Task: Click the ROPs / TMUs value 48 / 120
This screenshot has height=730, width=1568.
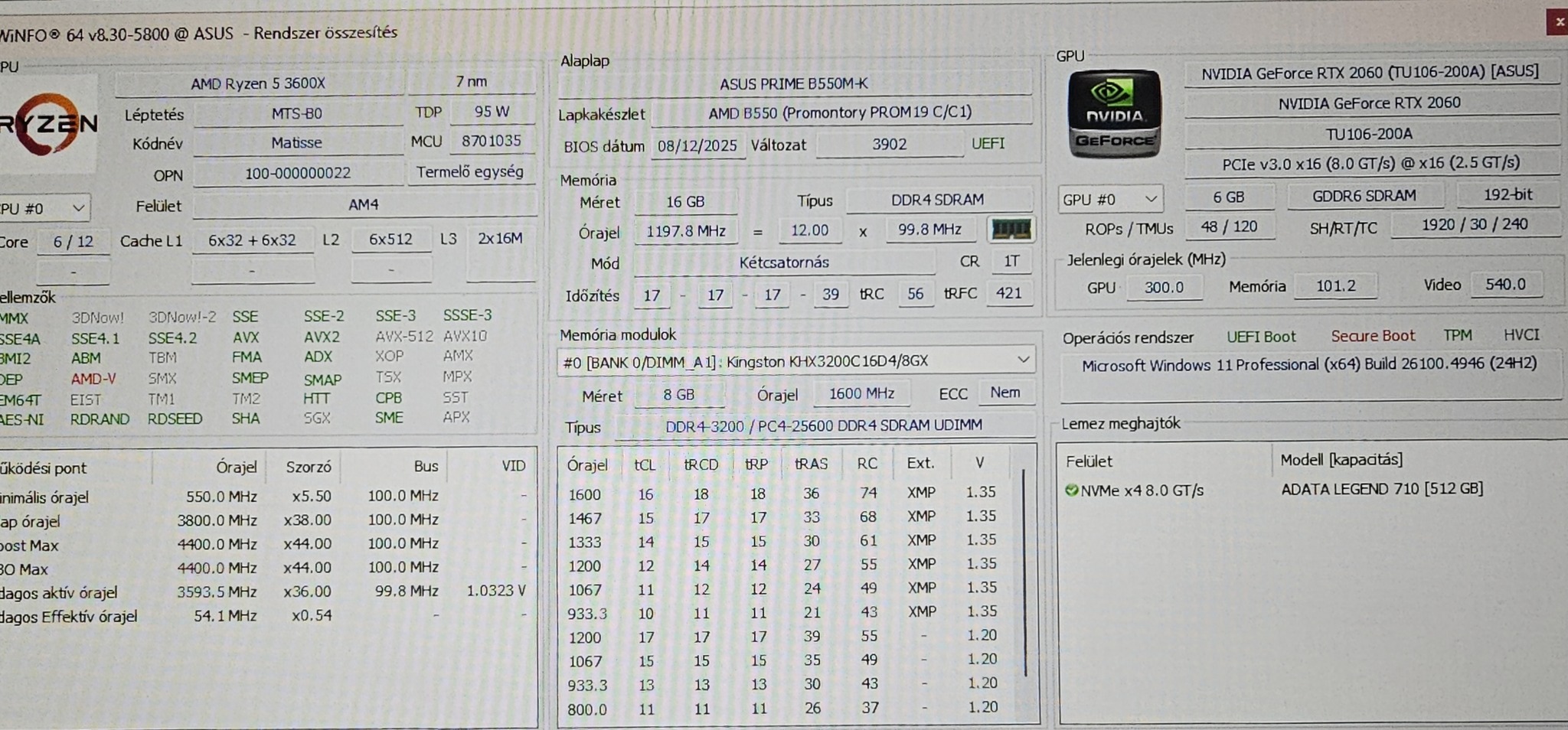Action: pos(1230,226)
